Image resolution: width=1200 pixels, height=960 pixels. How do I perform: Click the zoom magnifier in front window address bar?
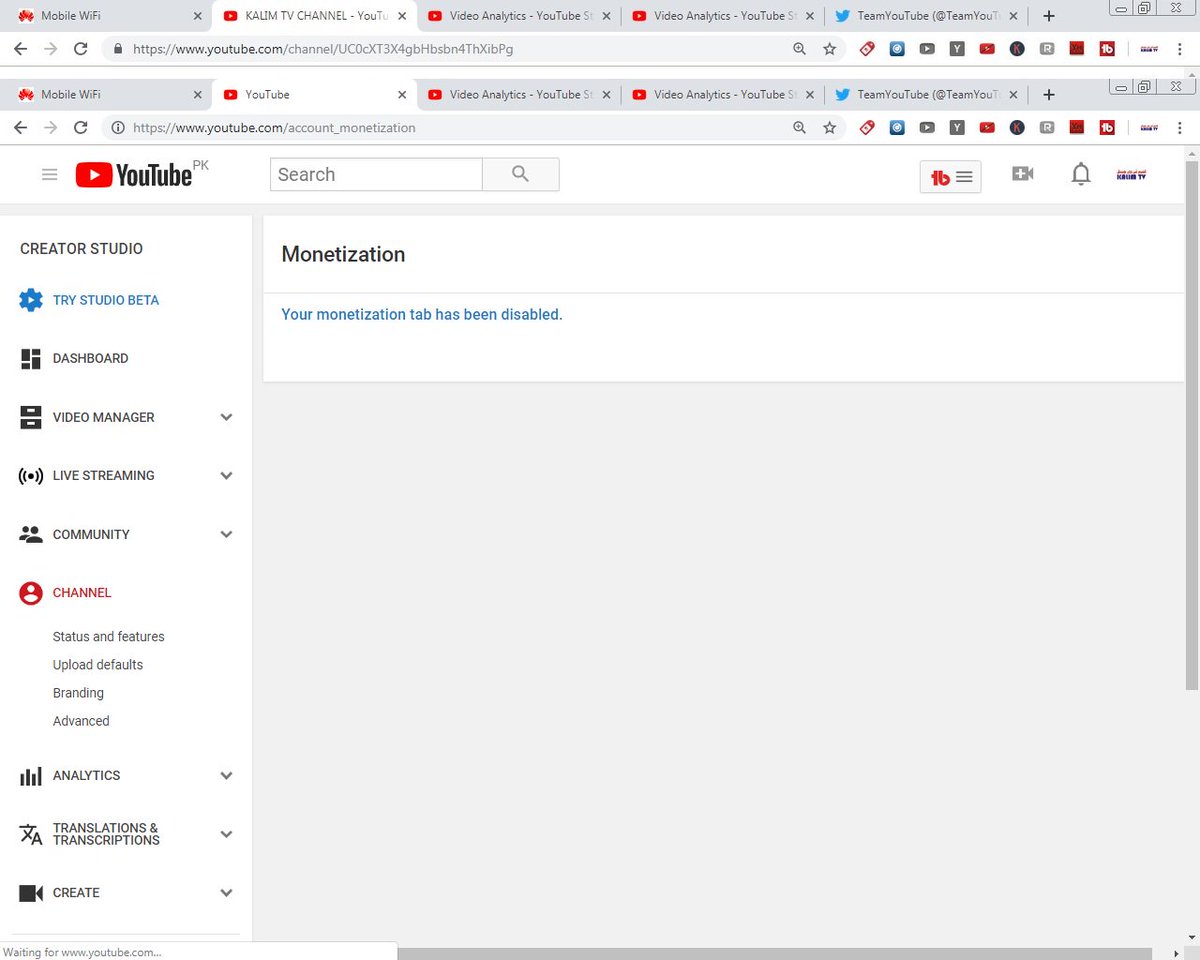pos(799,128)
